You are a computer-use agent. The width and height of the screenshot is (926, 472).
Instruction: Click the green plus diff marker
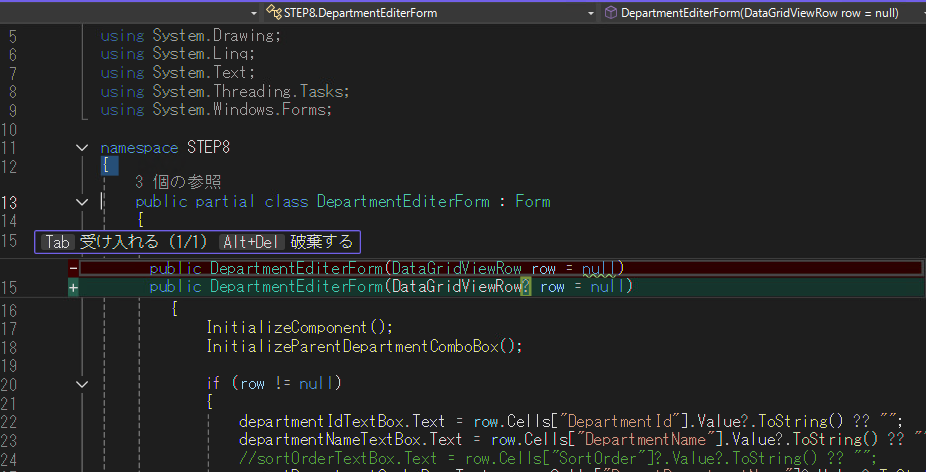pyautogui.click(x=73, y=287)
